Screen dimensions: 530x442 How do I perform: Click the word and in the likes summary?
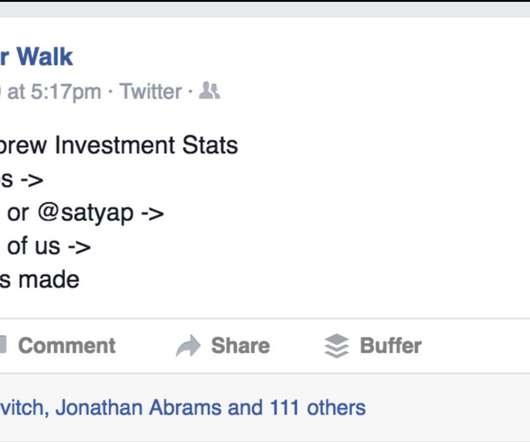point(245,408)
